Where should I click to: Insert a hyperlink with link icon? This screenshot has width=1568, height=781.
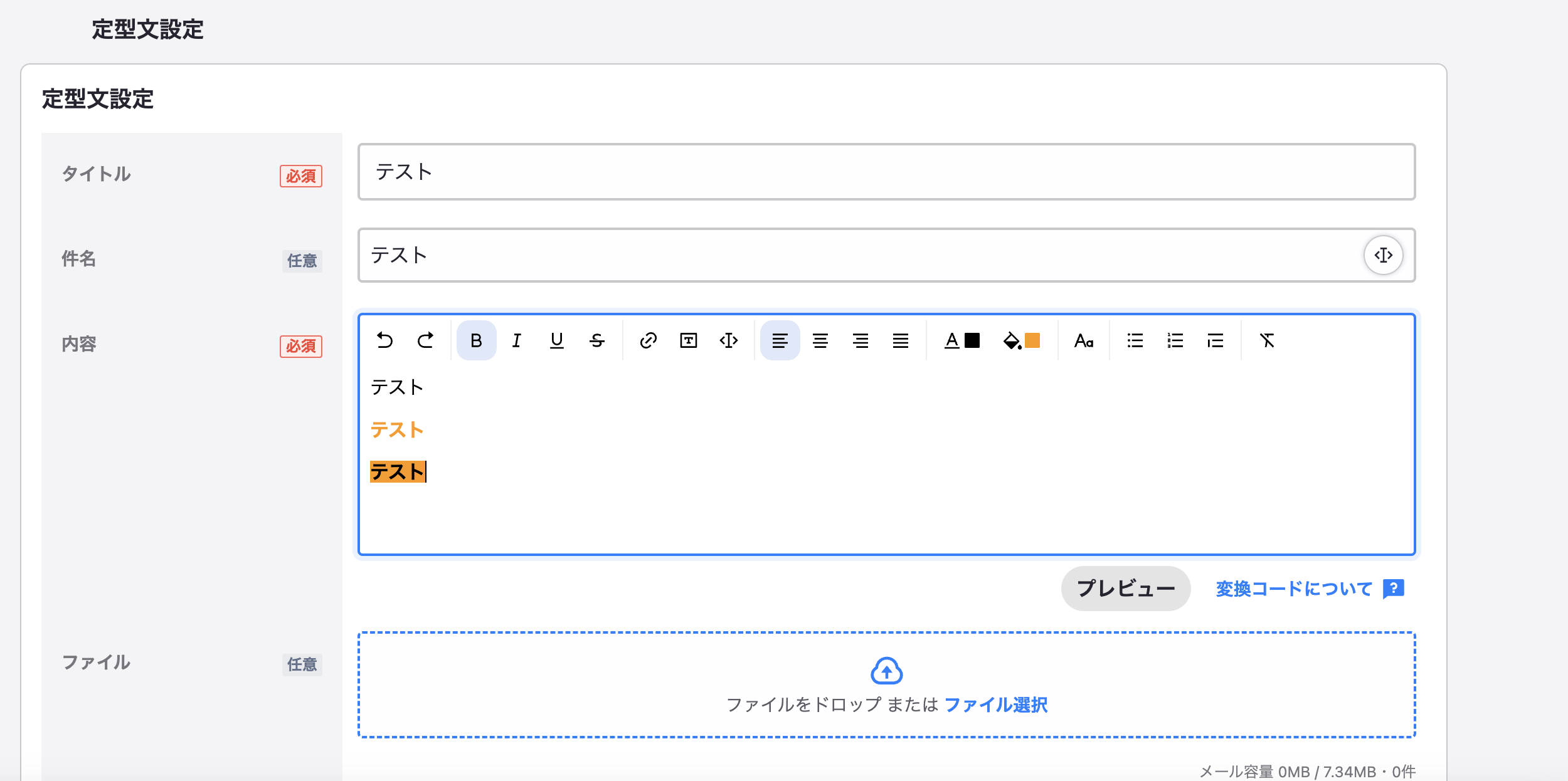649,340
